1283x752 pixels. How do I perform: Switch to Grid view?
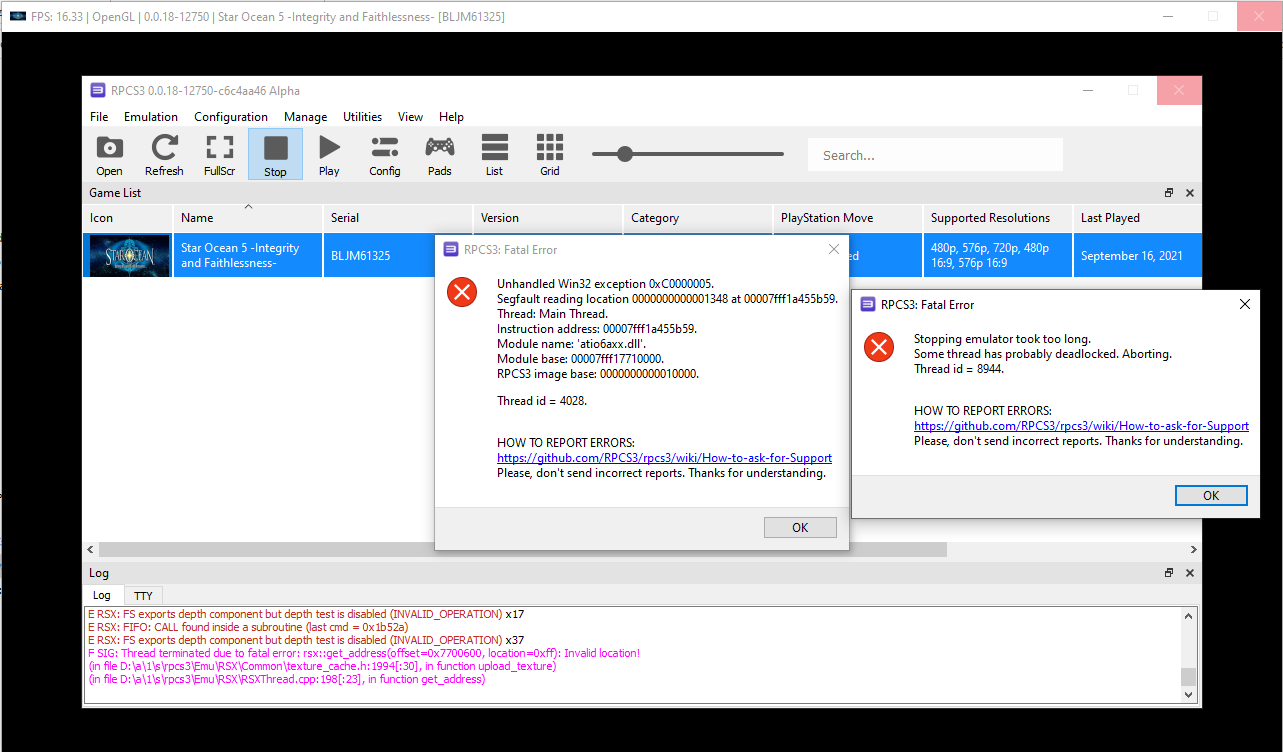click(549, 155)
